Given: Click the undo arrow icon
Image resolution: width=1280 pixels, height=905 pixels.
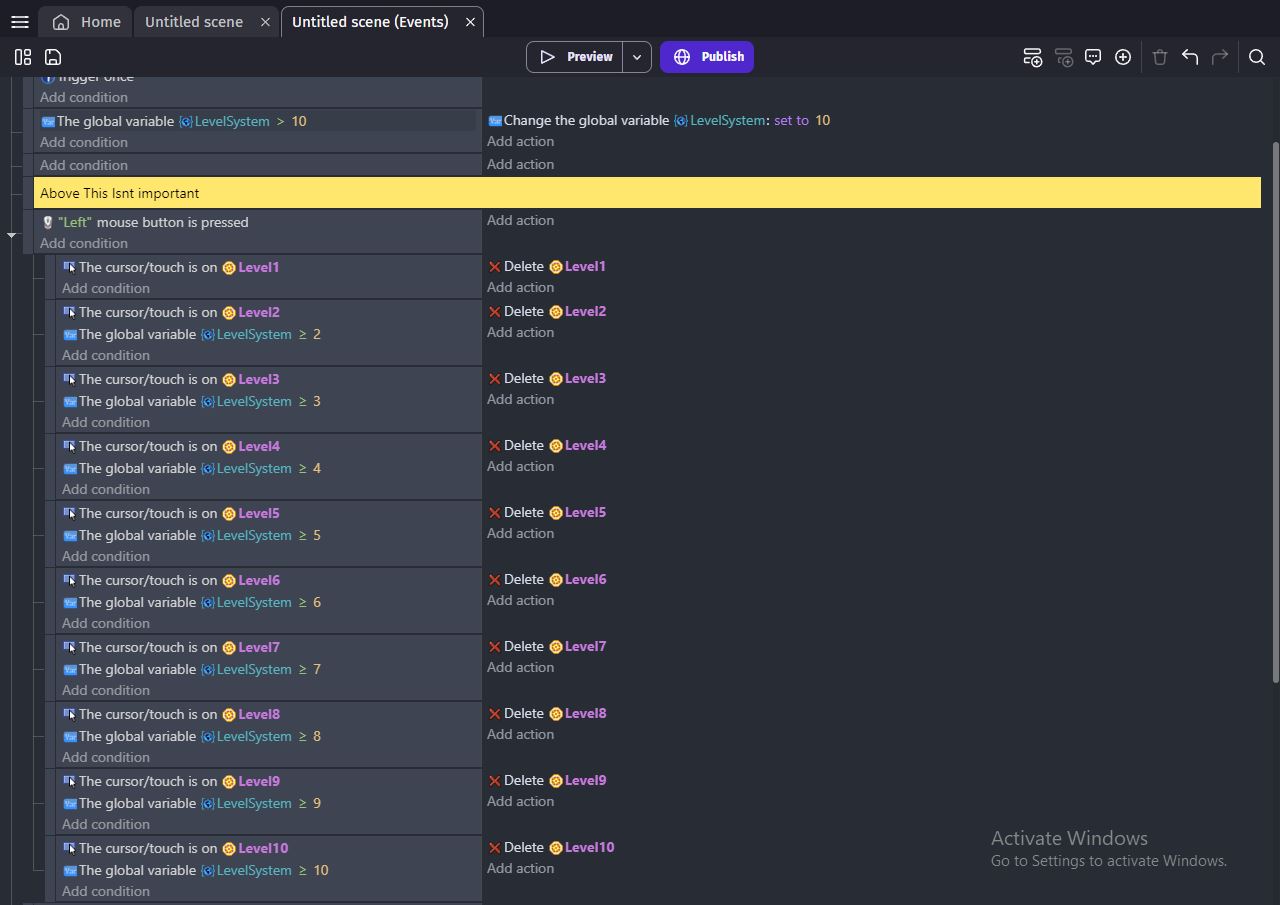Looking at the screenshot, I should tap(1190, 57).
